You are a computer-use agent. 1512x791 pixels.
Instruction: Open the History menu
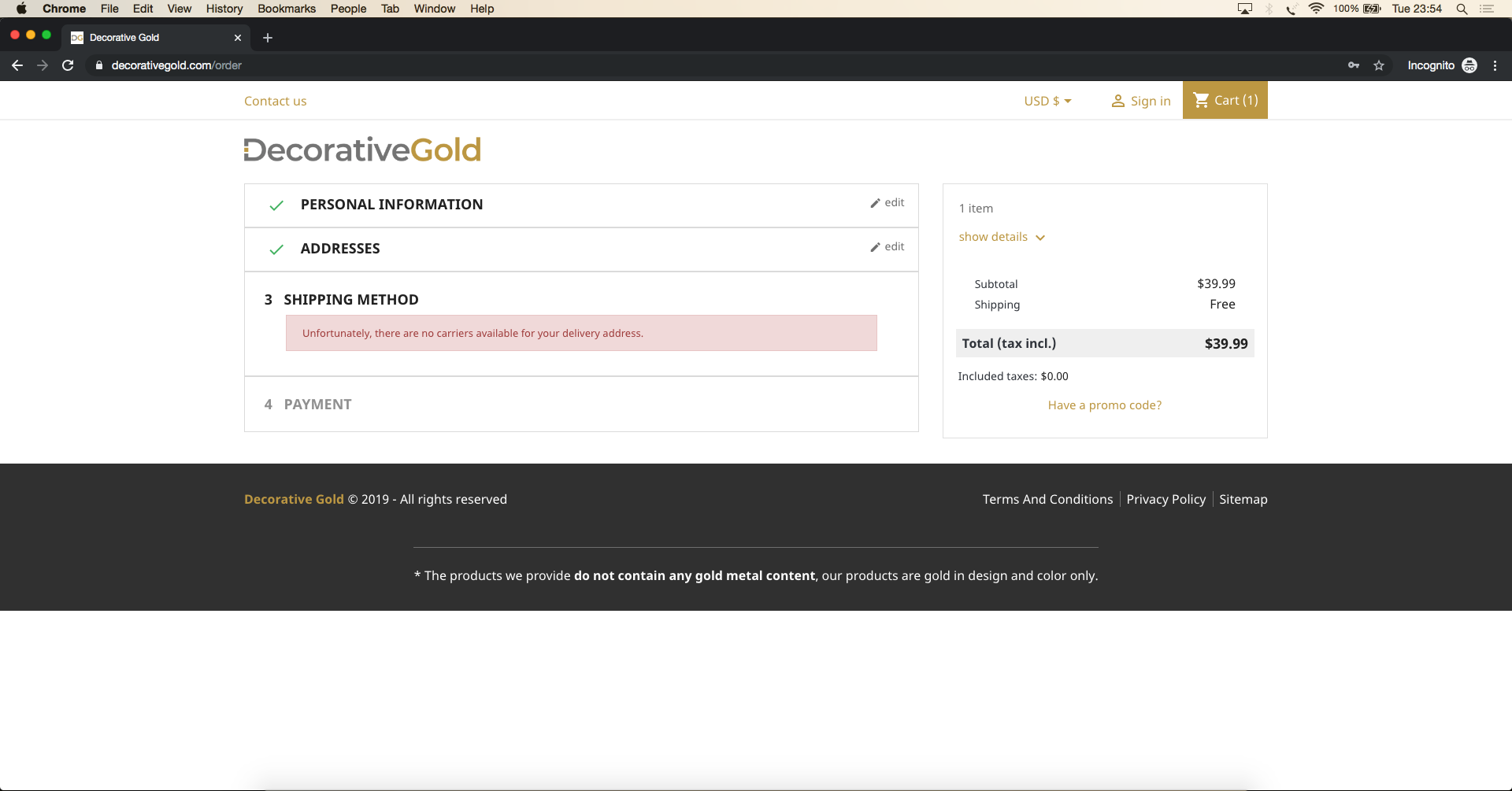tap(224, 9)
